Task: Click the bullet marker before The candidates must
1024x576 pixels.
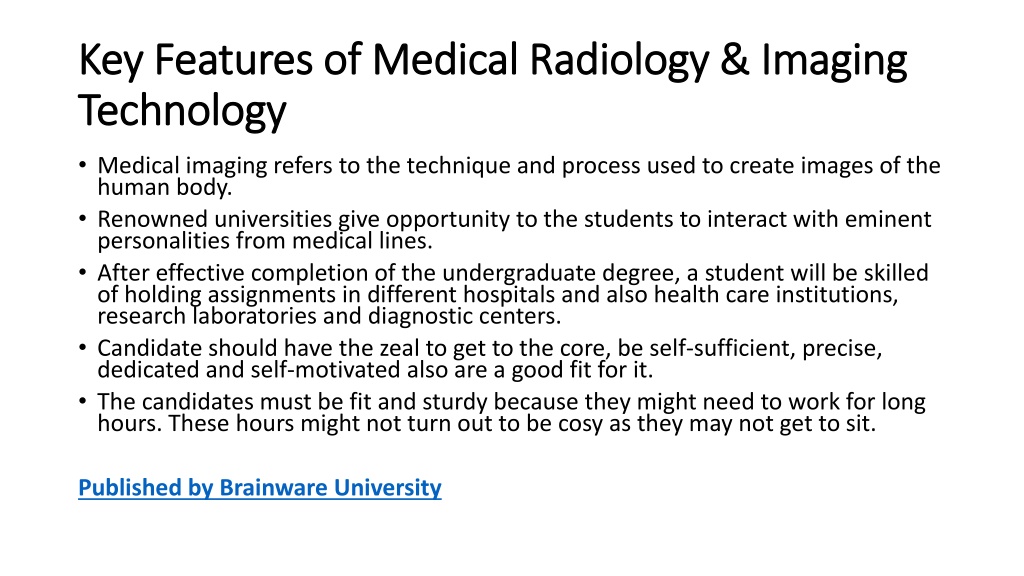Action: point(82,401)
